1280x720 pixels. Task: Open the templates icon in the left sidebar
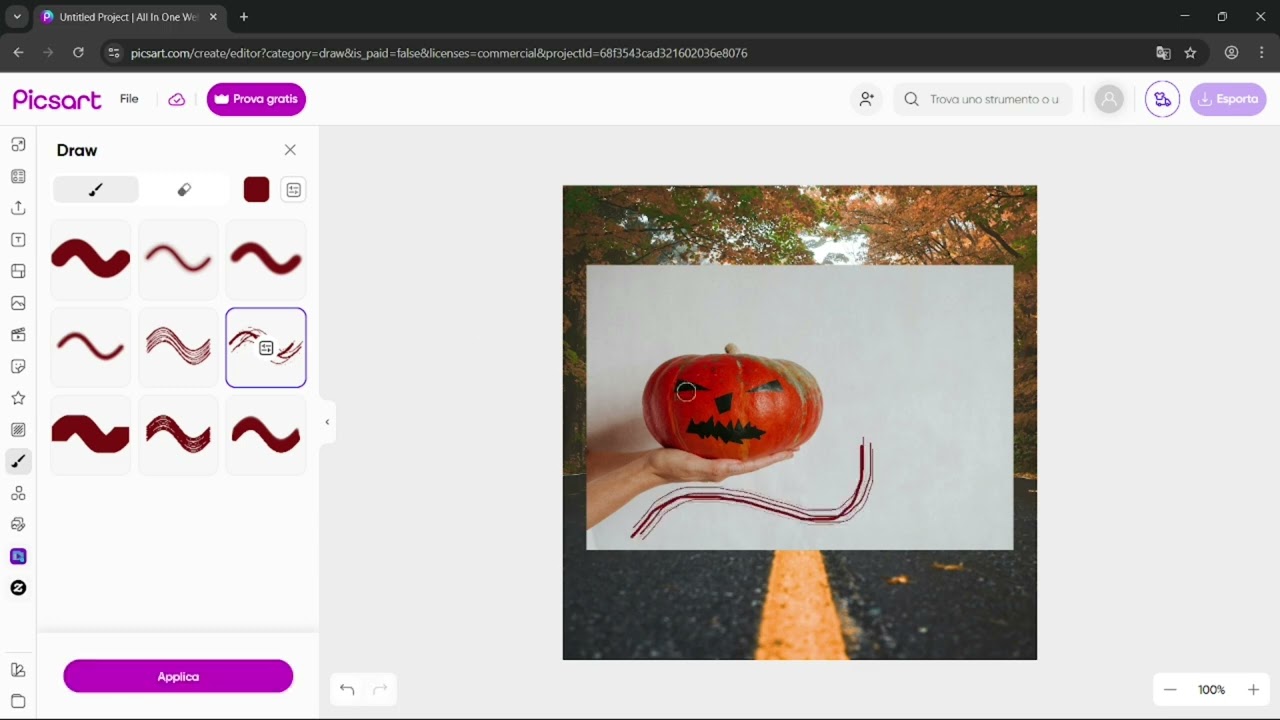(x=18, y=176)
